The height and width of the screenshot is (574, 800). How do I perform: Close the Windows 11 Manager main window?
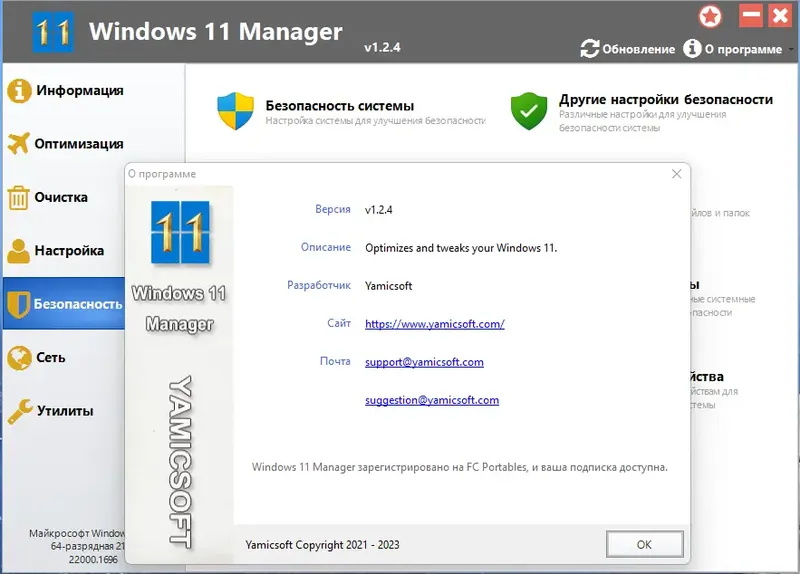tap(780, 16)
